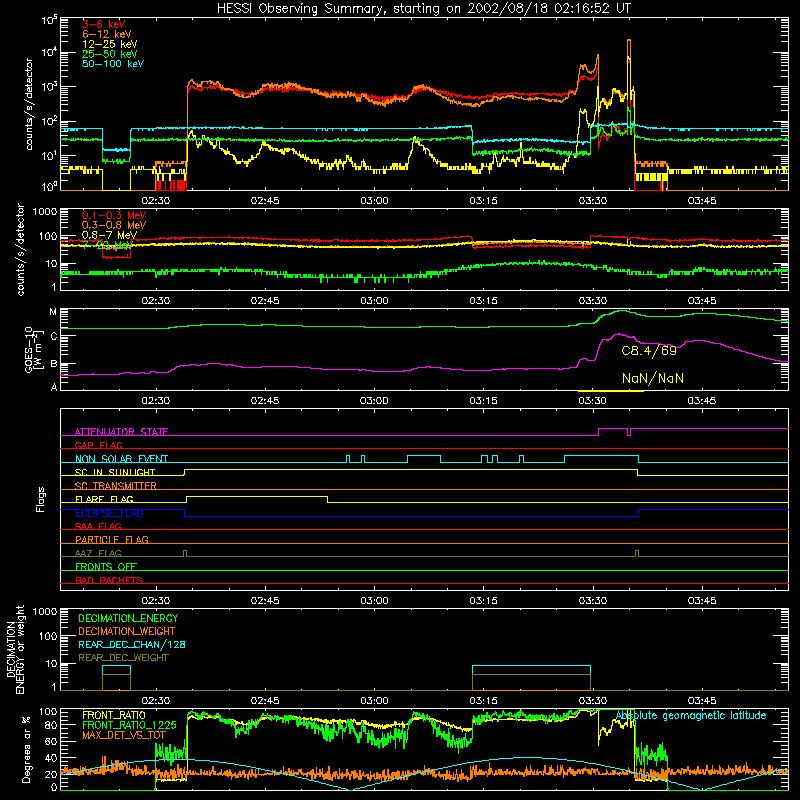The height and width of the screenshot is (800, 800).
Task: Click the "NaN/NaN" annotation in GOES panel
Action: click(x=653, y=379)
